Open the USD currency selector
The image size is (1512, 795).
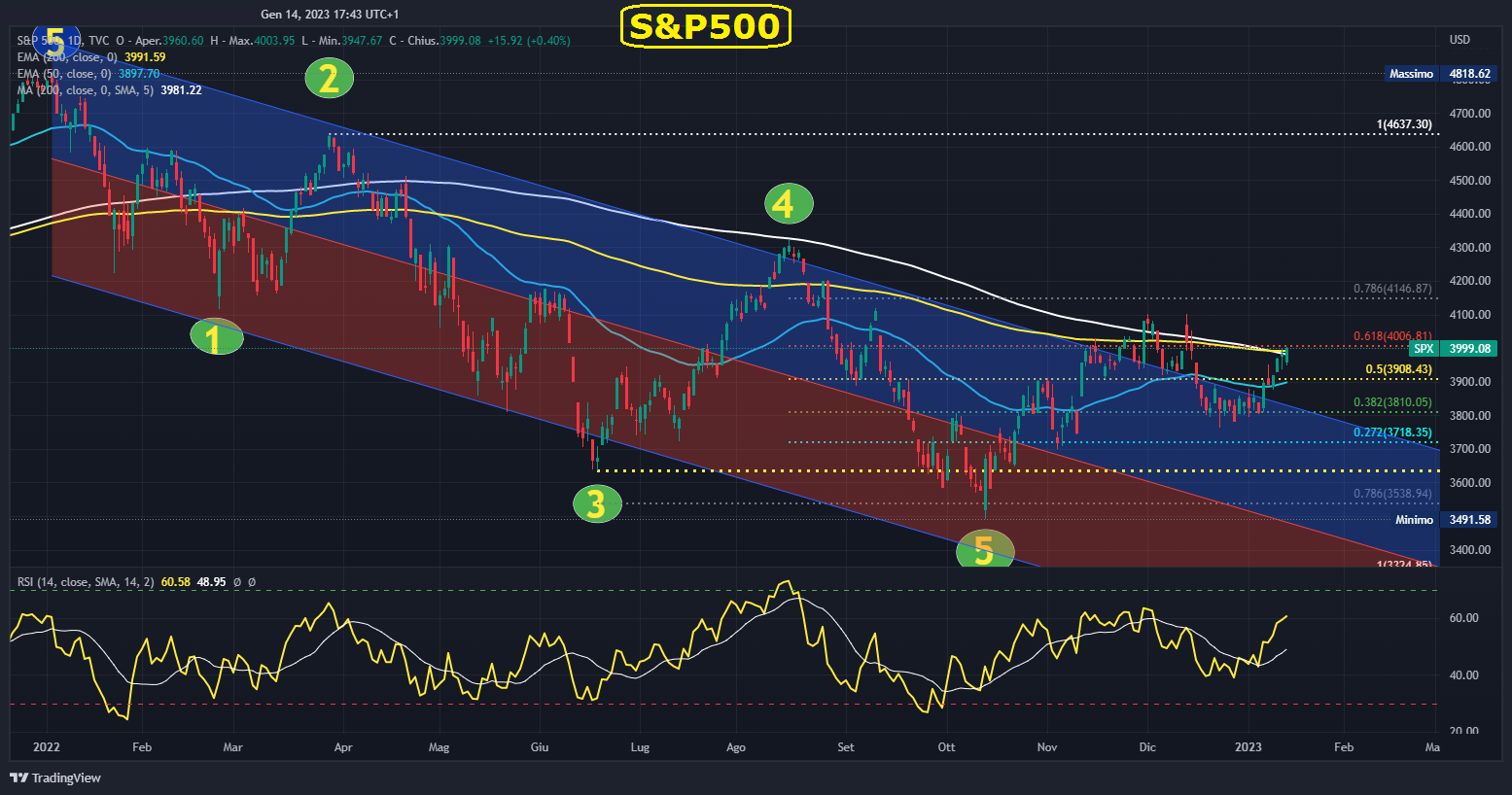pos(1459,40)
